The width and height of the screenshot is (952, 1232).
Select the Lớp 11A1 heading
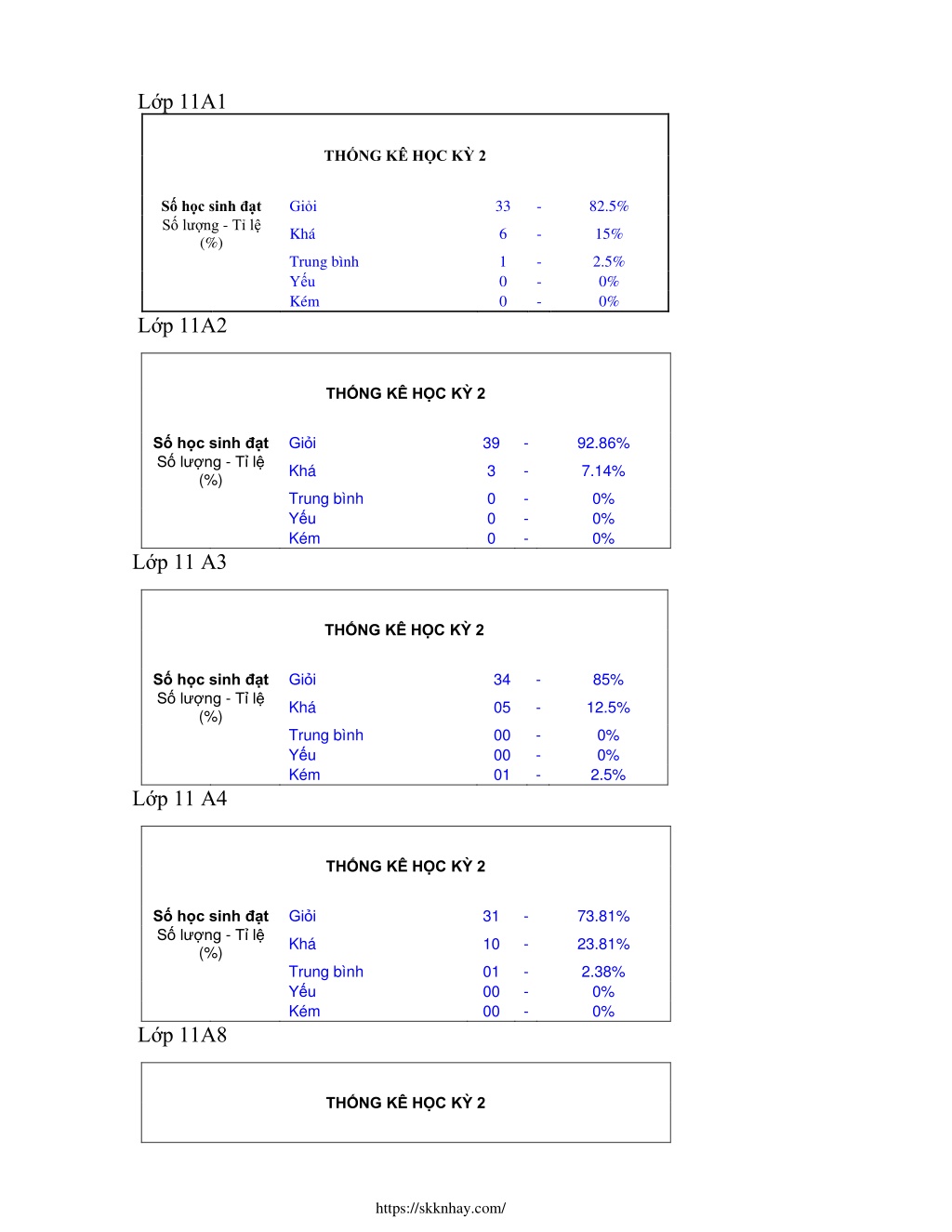pyautogui.click(x=182, y=101)
